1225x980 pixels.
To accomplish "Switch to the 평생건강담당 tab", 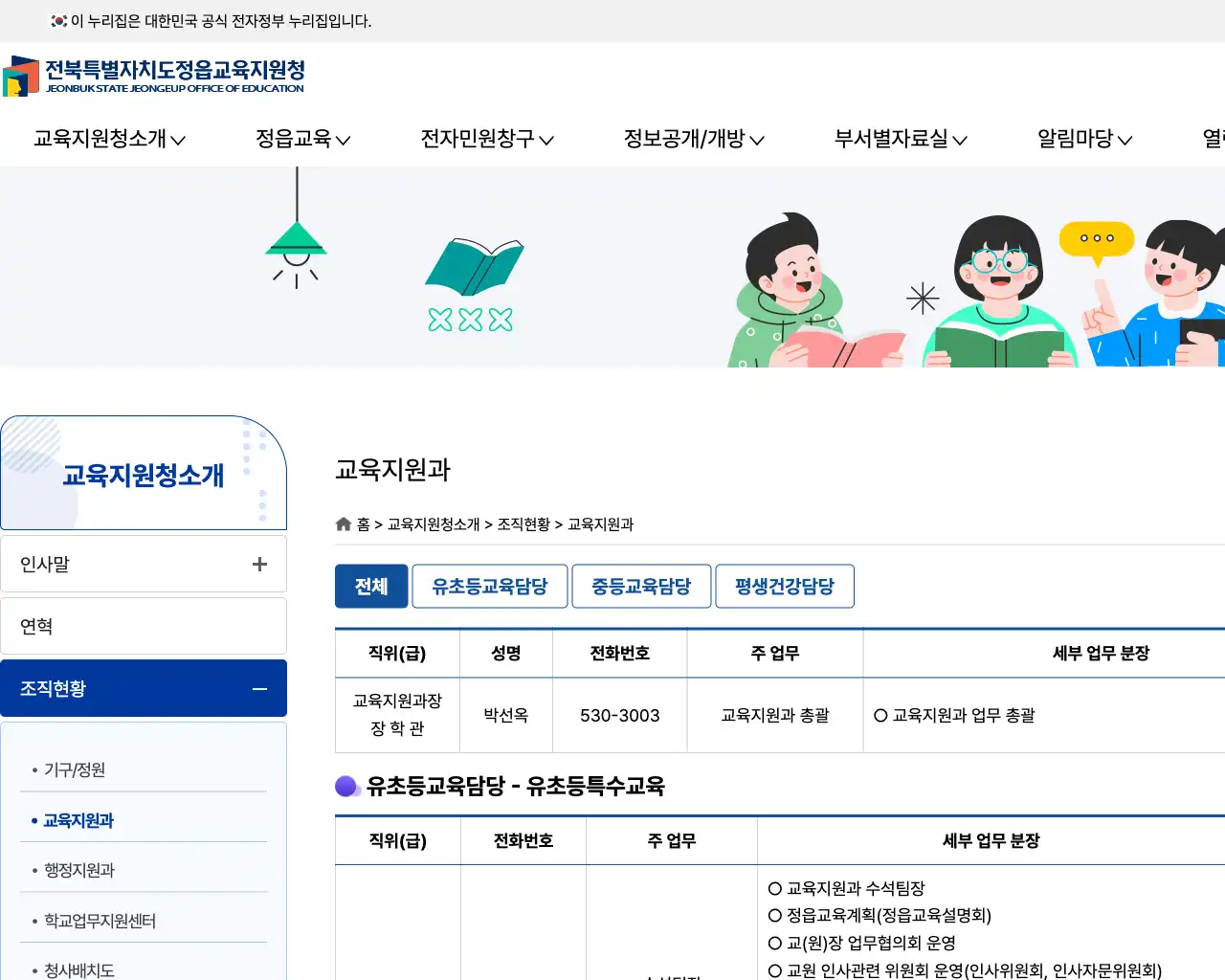I will click(x=785, y=586).
